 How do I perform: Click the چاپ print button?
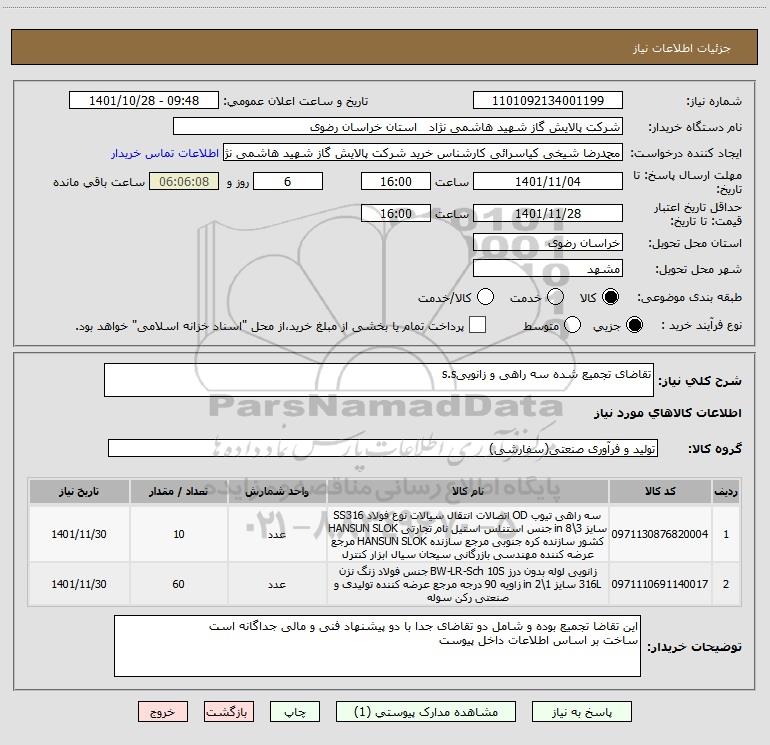coord(295,712)
